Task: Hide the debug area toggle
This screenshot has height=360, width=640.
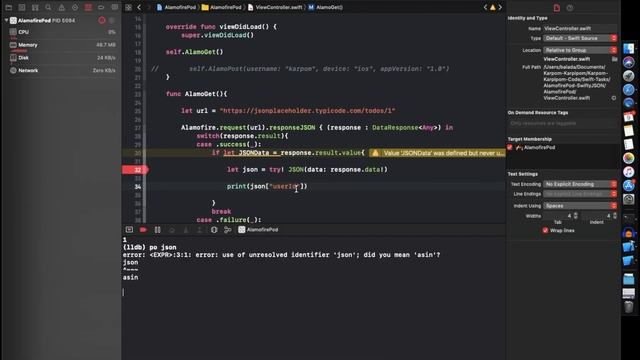Action: (x=129, y=230)
